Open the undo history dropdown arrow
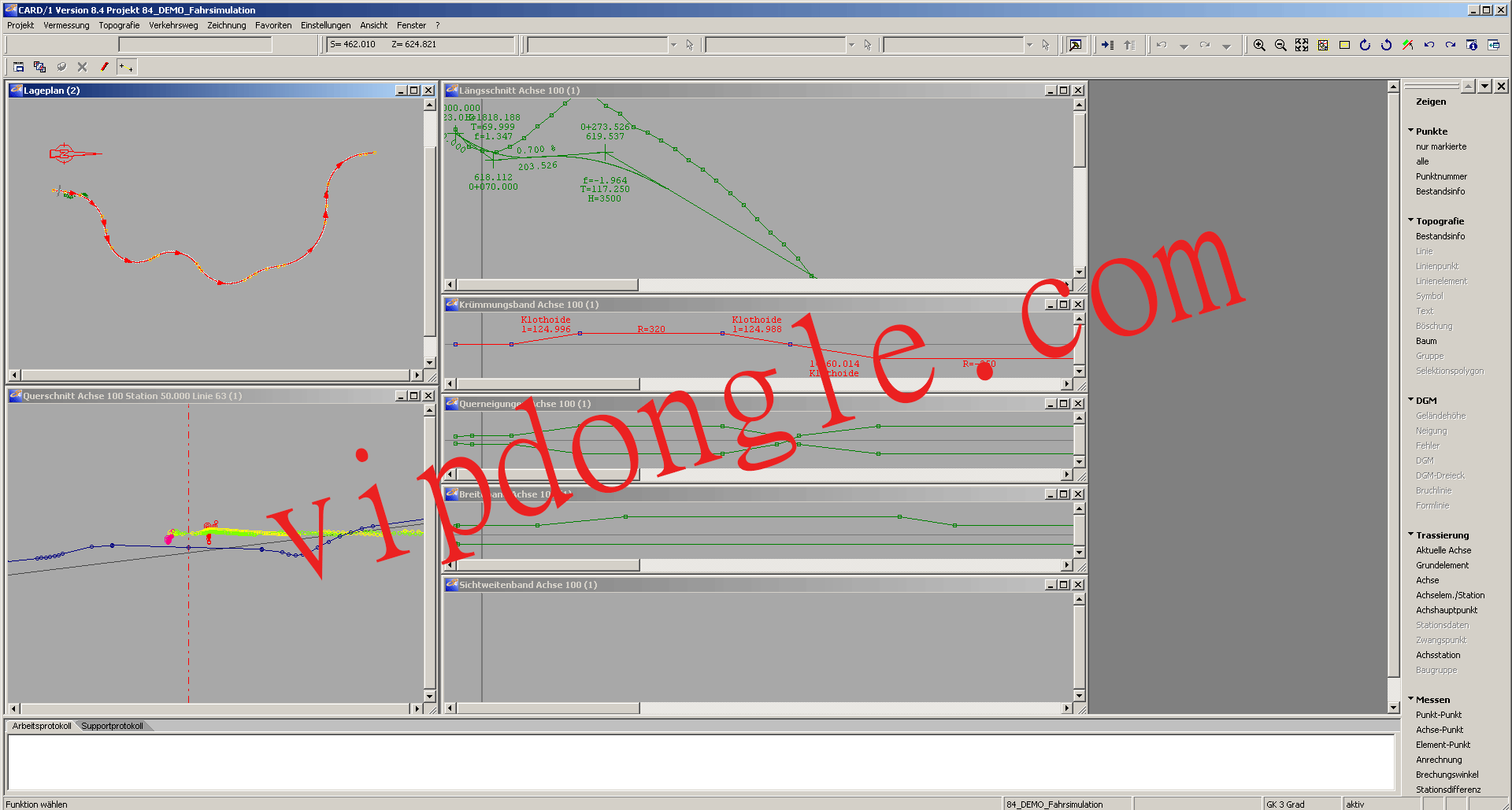Image resolution: width=1512 pixels, height=810 pixels. [1184, 46]
